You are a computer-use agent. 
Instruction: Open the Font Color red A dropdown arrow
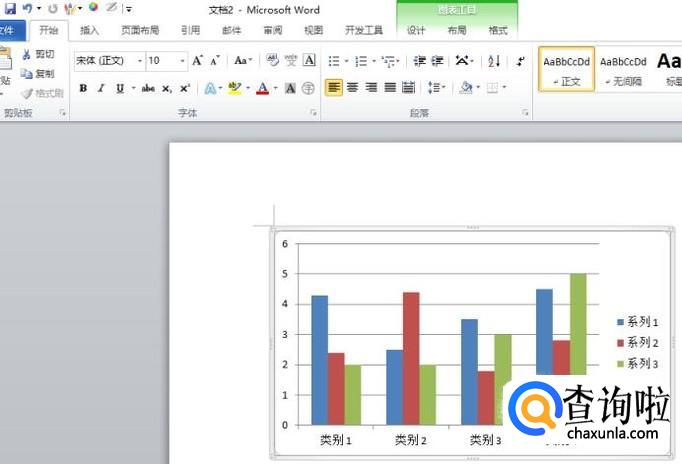[275, 88]
